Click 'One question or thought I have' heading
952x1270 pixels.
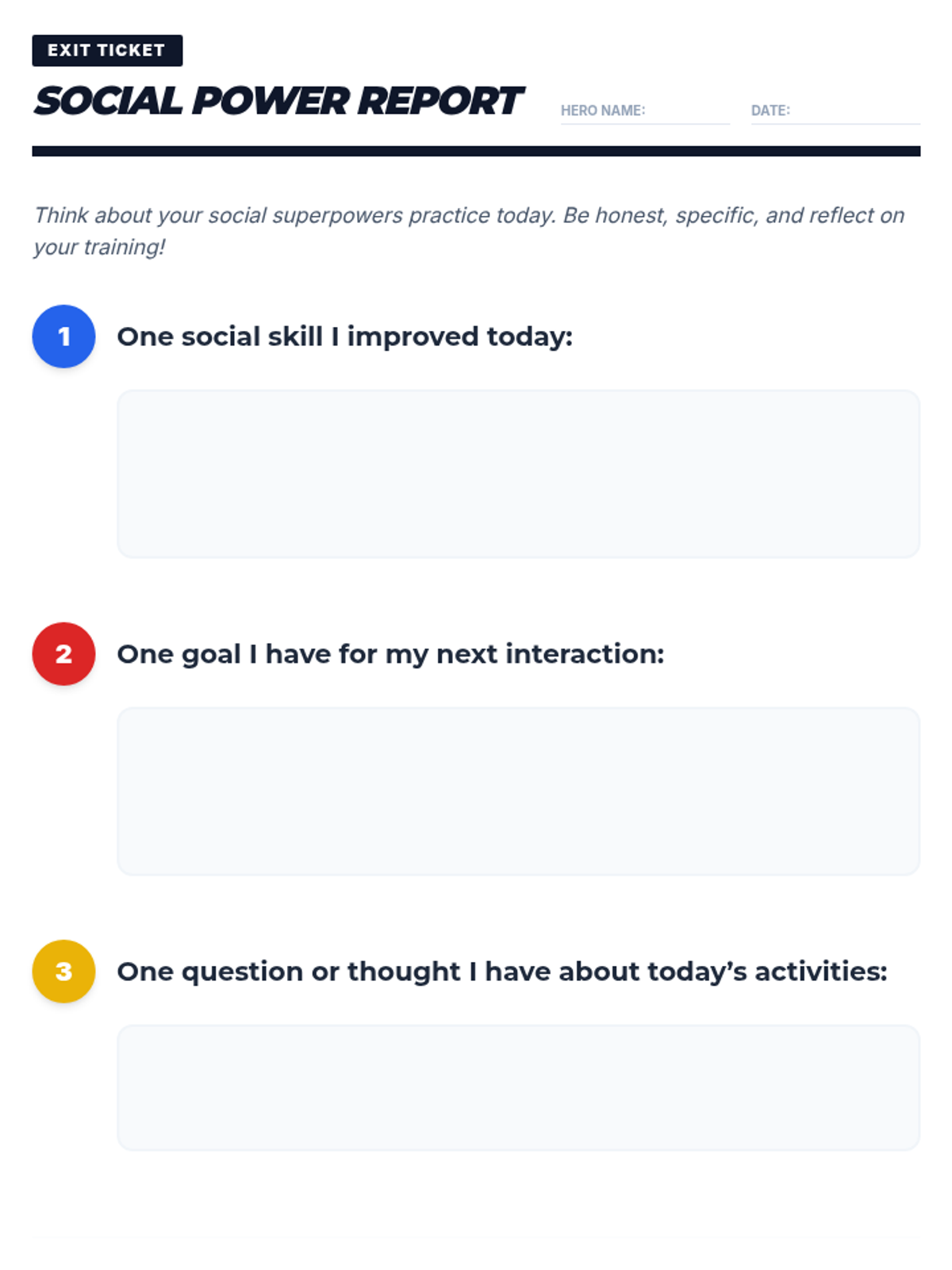501,972
